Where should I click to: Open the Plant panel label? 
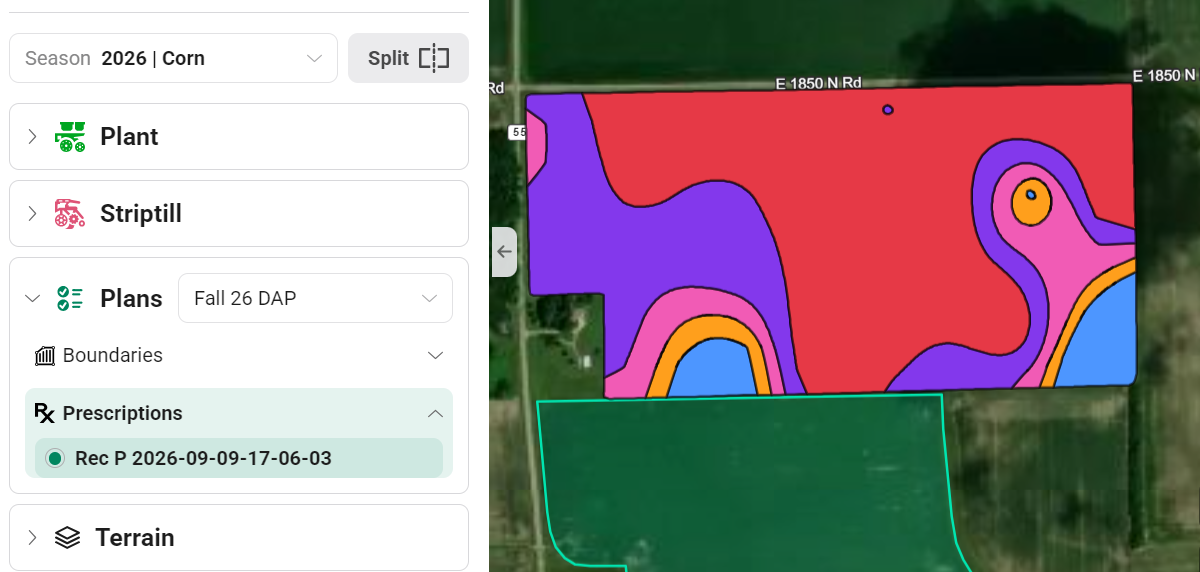click(129, 137)
